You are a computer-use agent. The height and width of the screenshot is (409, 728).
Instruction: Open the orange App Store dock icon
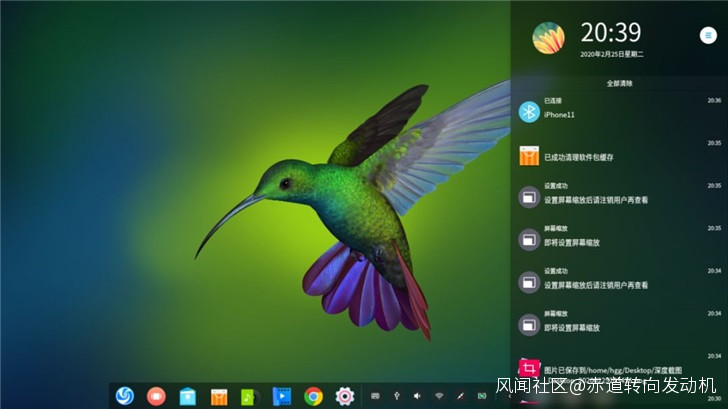pyautogui.click(x=219, y=397)
